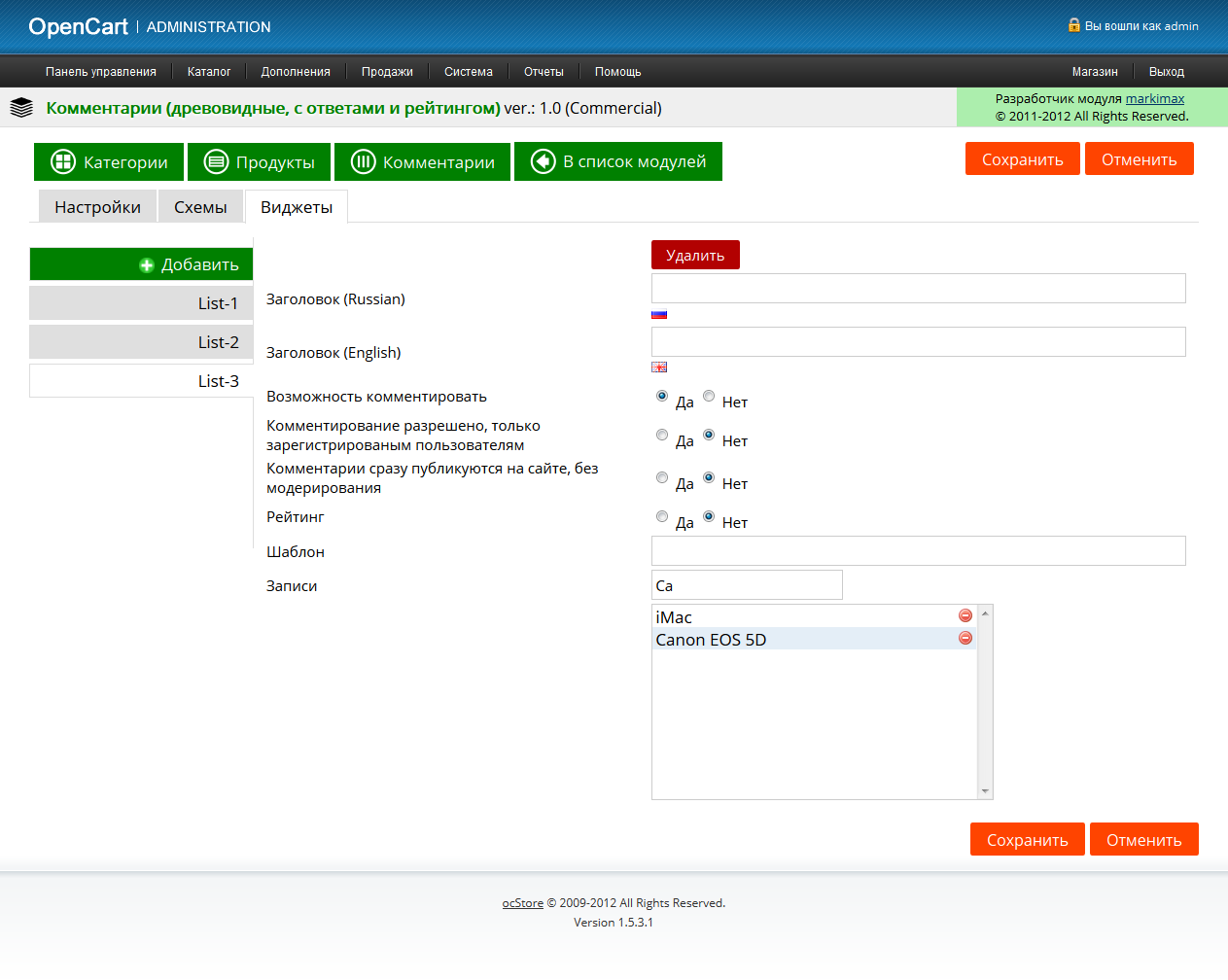The height and width of the screenshot is (980, 1228).
Task: Open the Продажи menu
Action: (387, 72)
